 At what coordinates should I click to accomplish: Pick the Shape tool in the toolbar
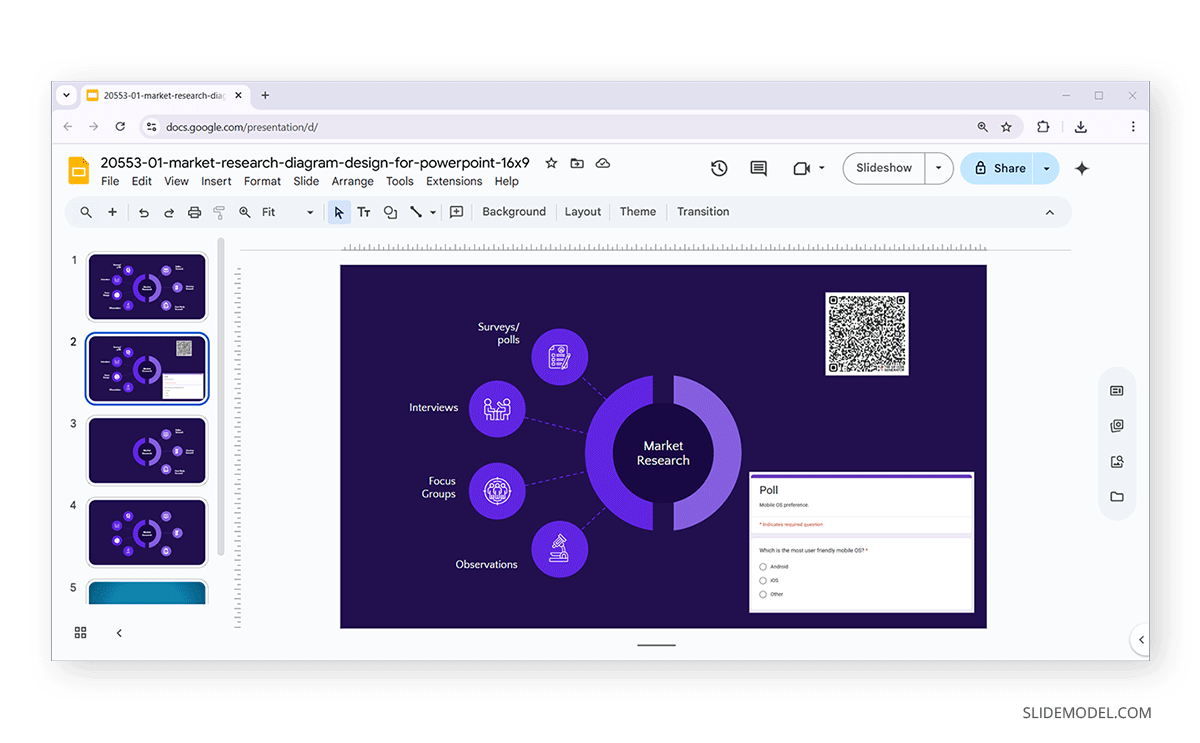pyautogui.click(x=390, y=212)
